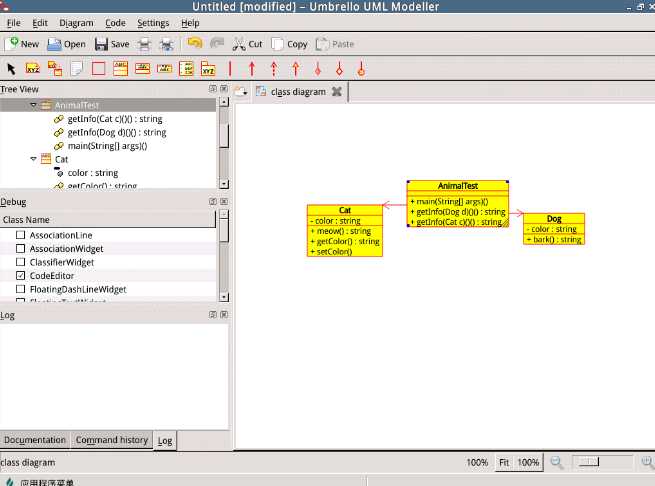Image resolution: width=655 pixels, height=486 pixels.
Task: Choose the XYZ label tool
Action: pos(33,69)
